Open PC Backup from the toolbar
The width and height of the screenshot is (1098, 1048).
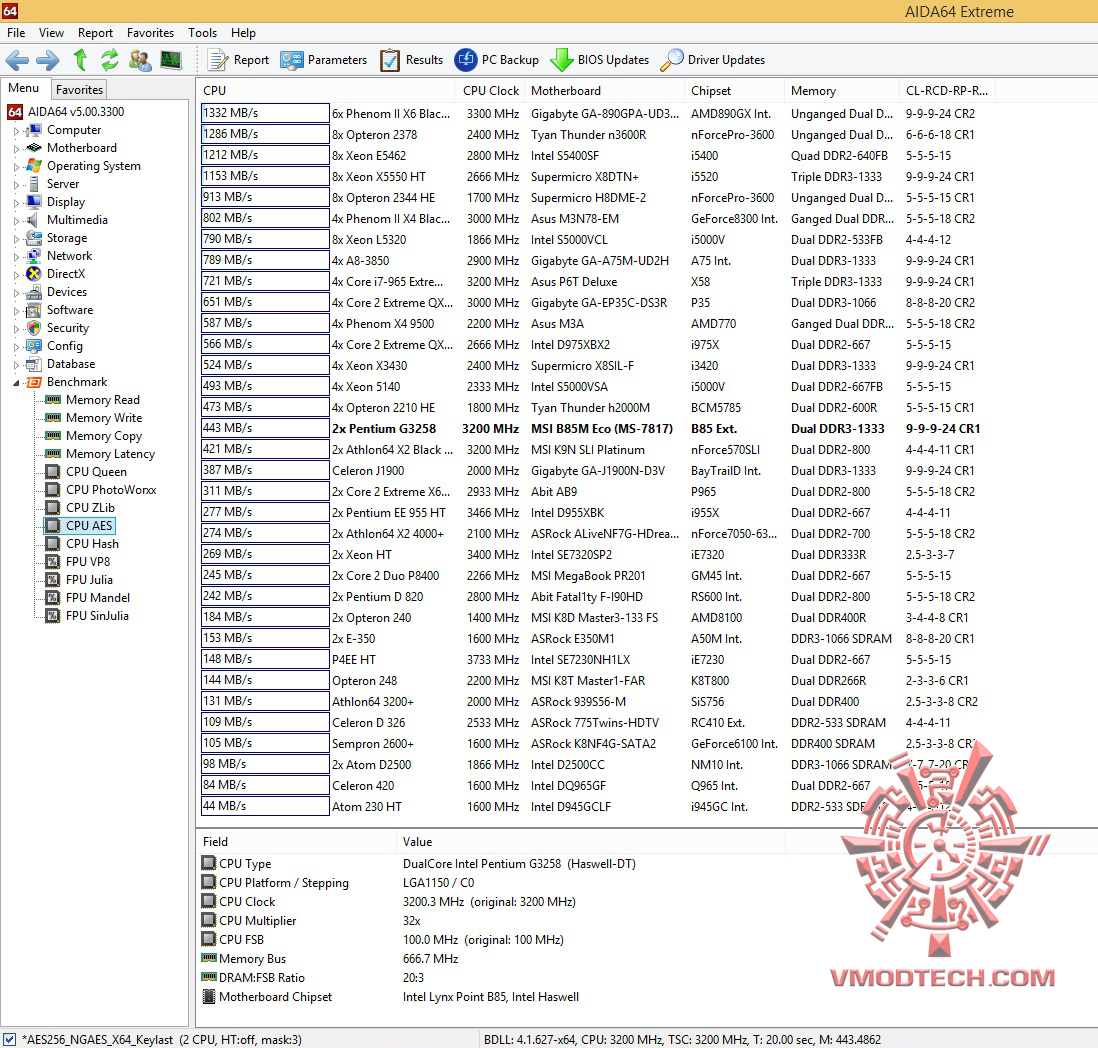[496, 60]
